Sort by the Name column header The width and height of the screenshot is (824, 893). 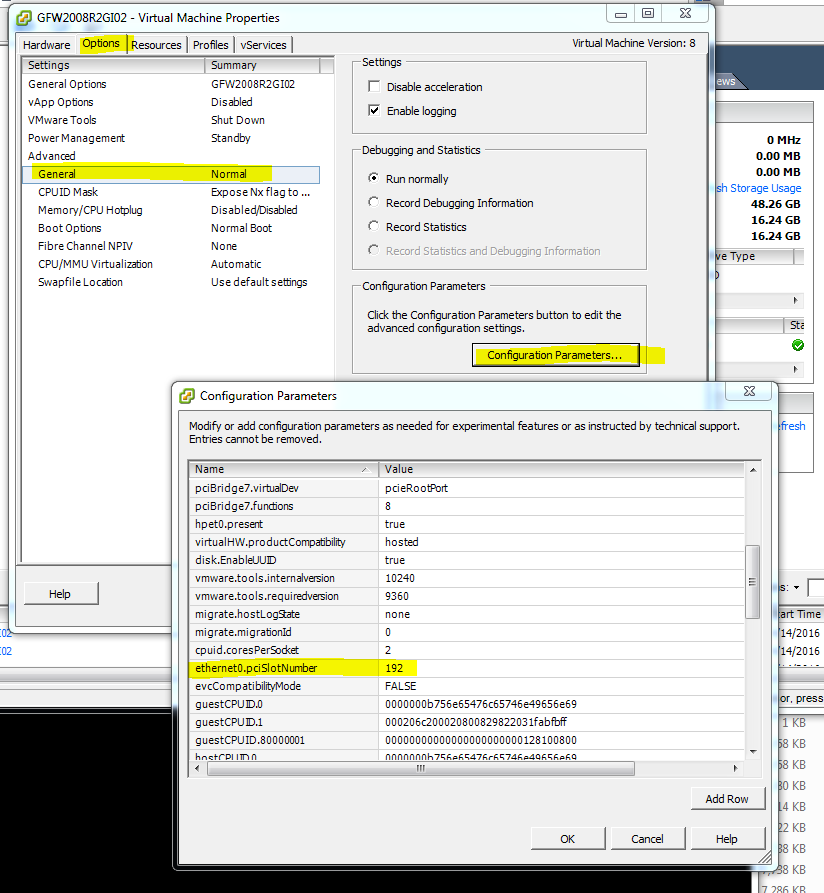[x=283, y=469]
